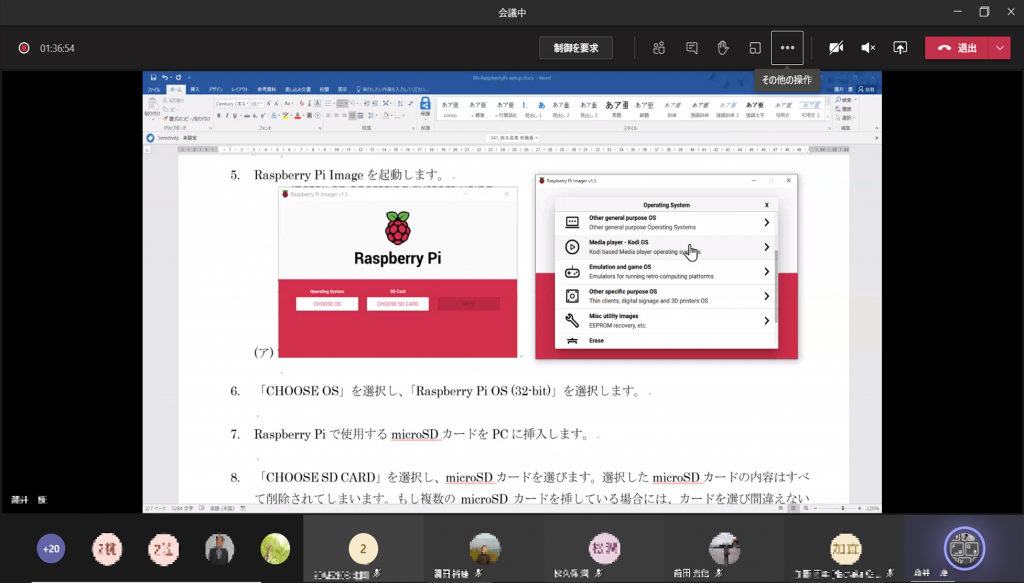
Task: Expand the Emulation and game OS arrow
Action: click(767, 272)
